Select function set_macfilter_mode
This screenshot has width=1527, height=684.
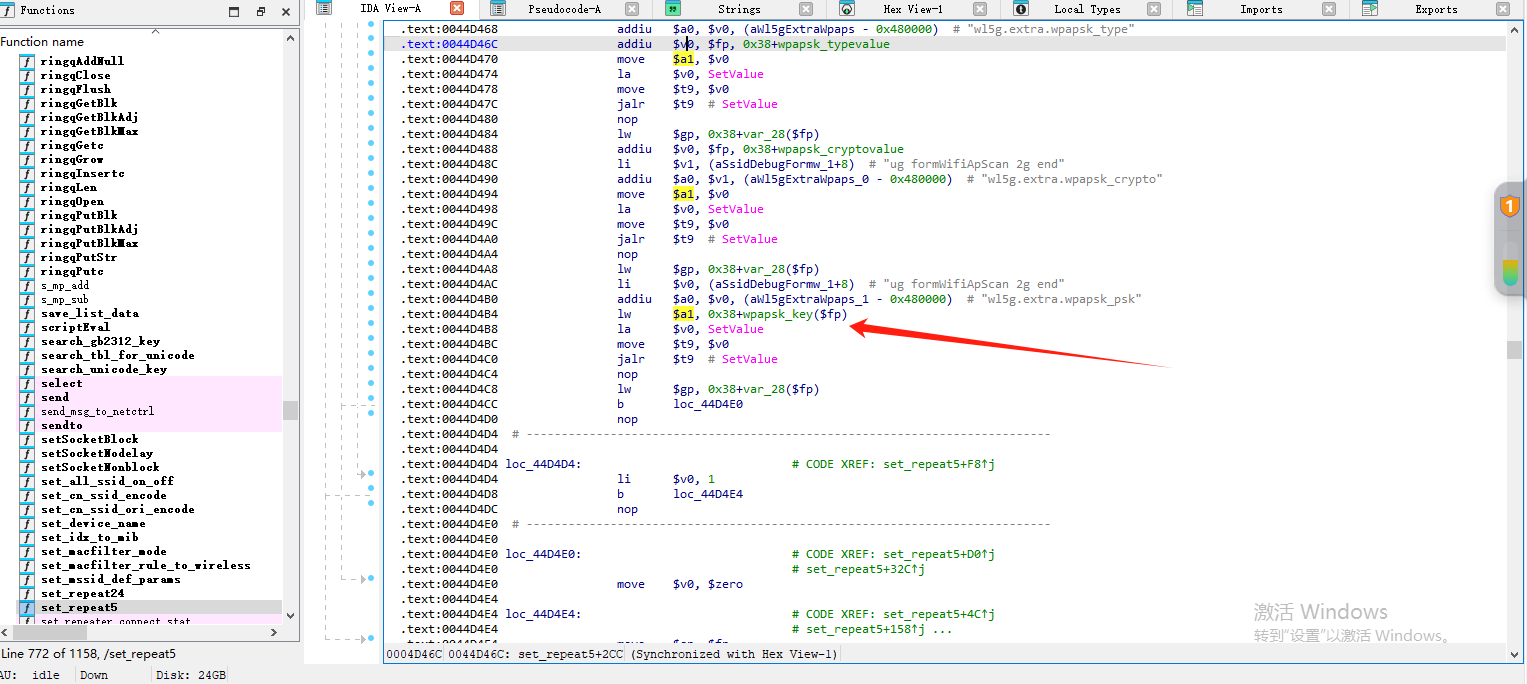tap(103, 551)
